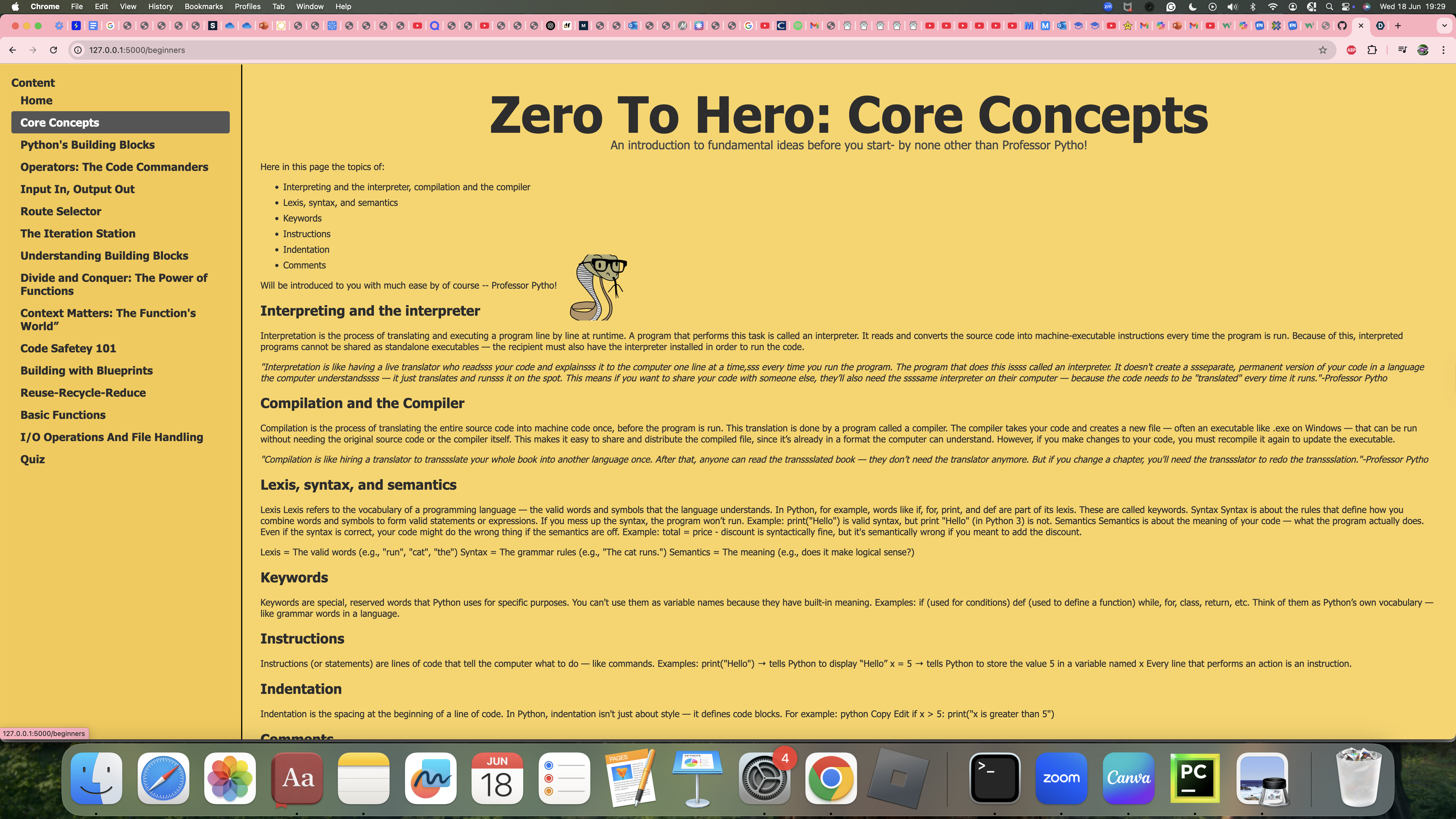
Task: Go back with the back arrow
Action: point(13,50)
